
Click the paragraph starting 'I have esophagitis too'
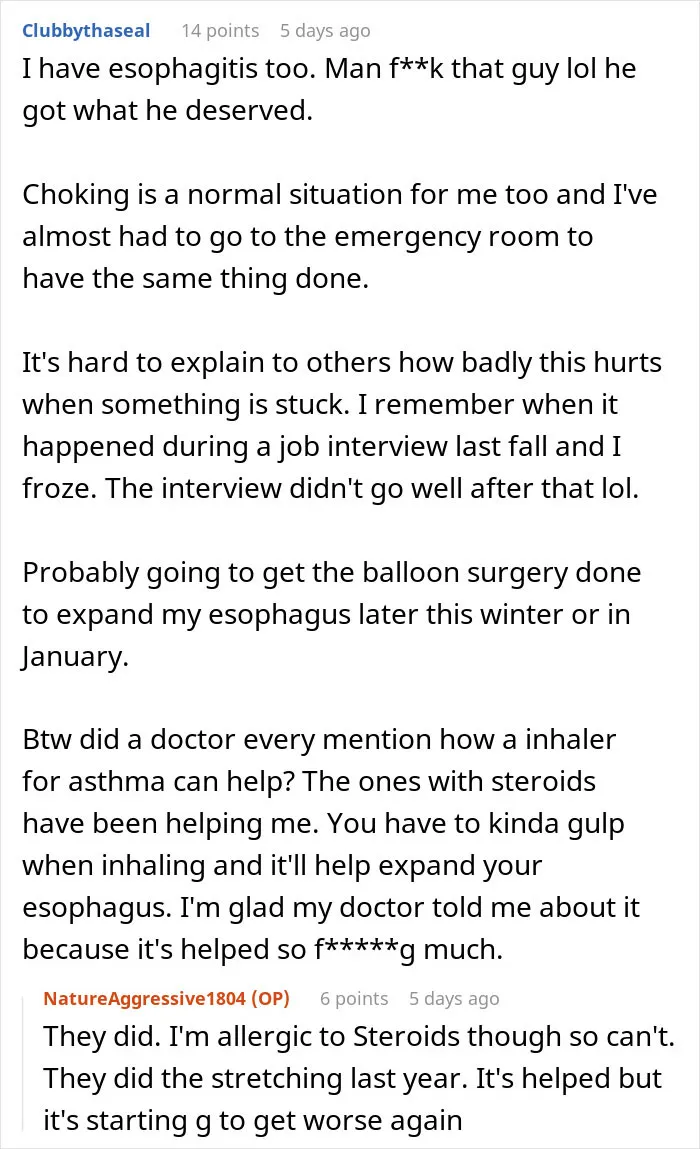[329, 89]
